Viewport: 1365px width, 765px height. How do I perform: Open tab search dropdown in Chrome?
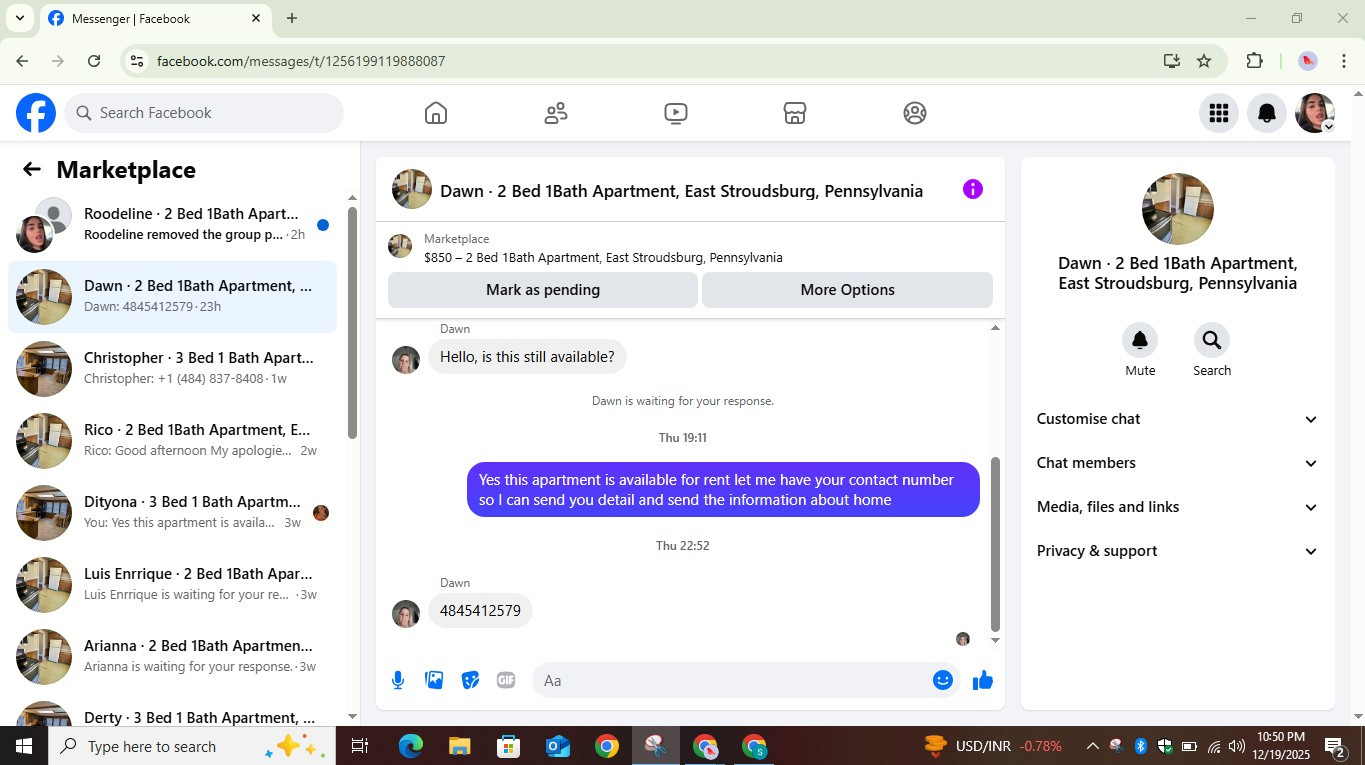(19, 18)
